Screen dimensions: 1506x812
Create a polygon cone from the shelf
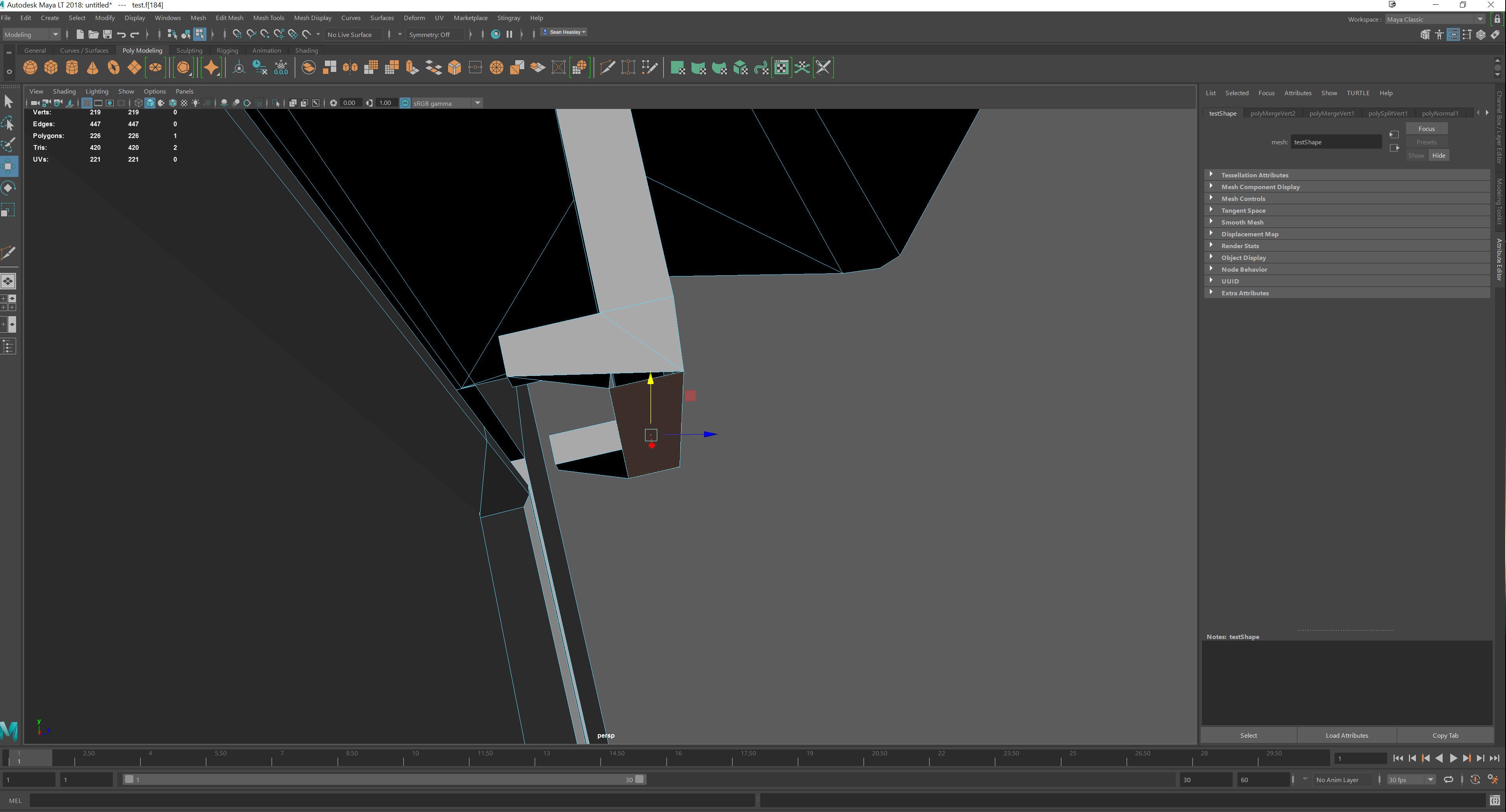tap(92, 67)
